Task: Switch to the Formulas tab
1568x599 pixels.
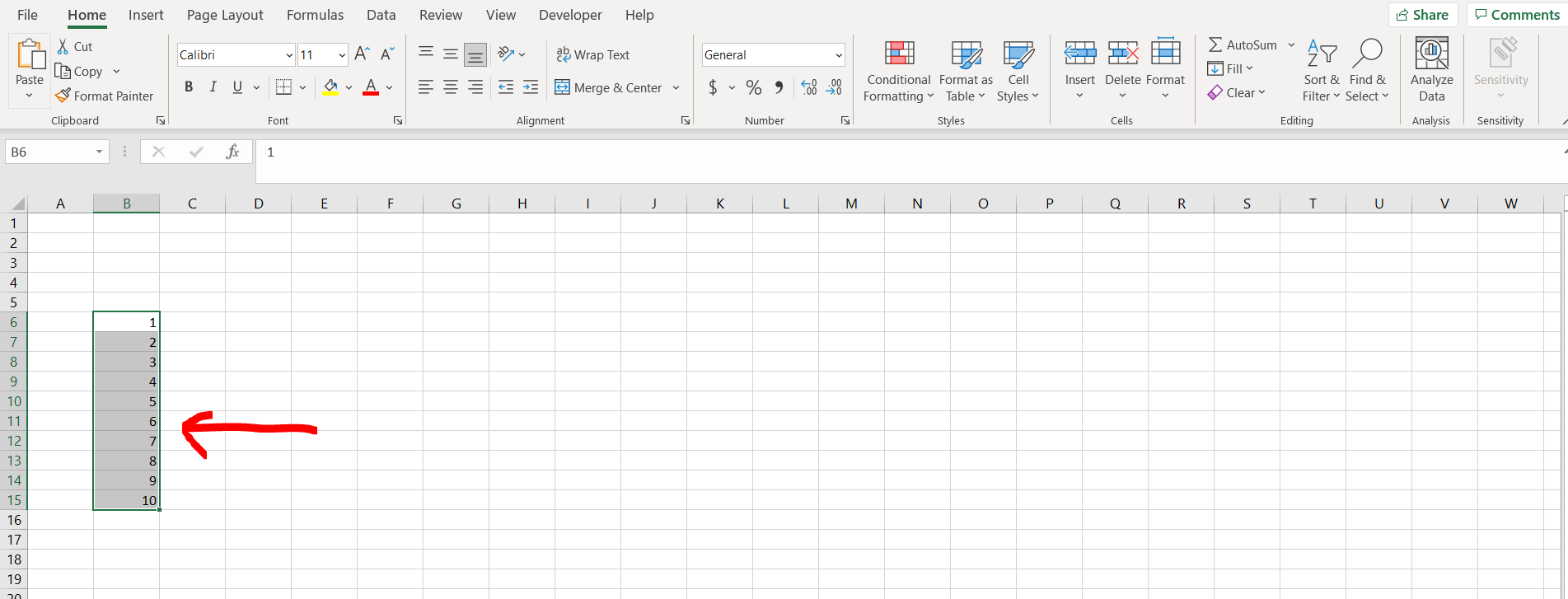Action: pos(315,15)
